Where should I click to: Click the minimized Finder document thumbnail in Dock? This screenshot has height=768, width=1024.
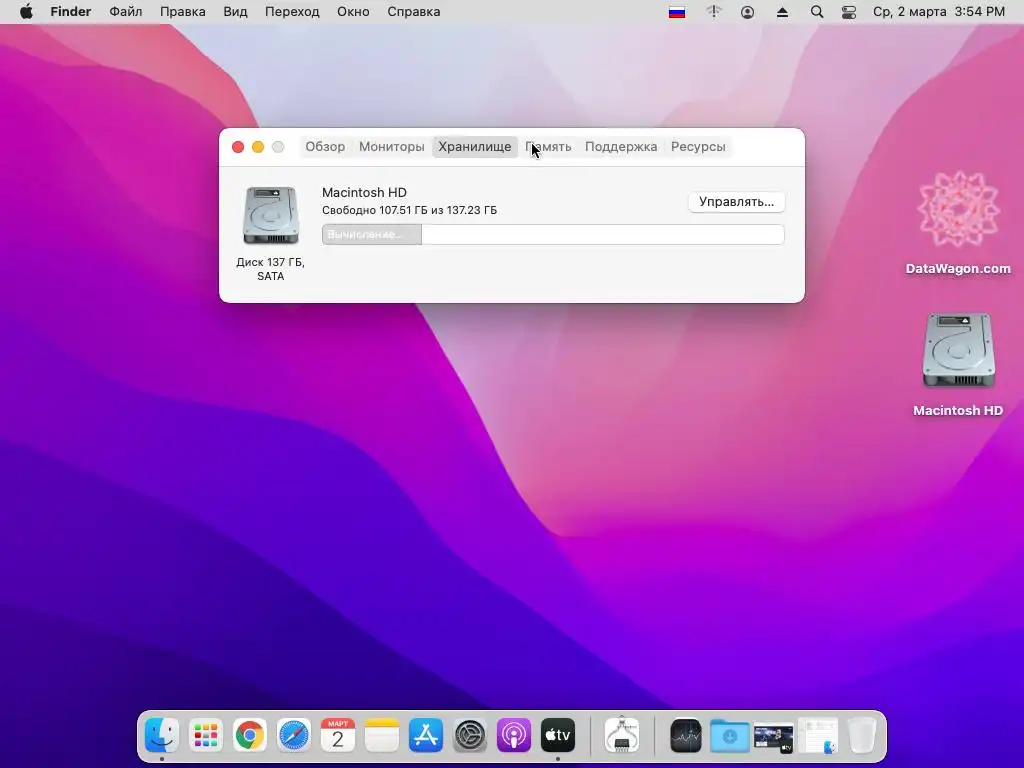coord(818,736)
